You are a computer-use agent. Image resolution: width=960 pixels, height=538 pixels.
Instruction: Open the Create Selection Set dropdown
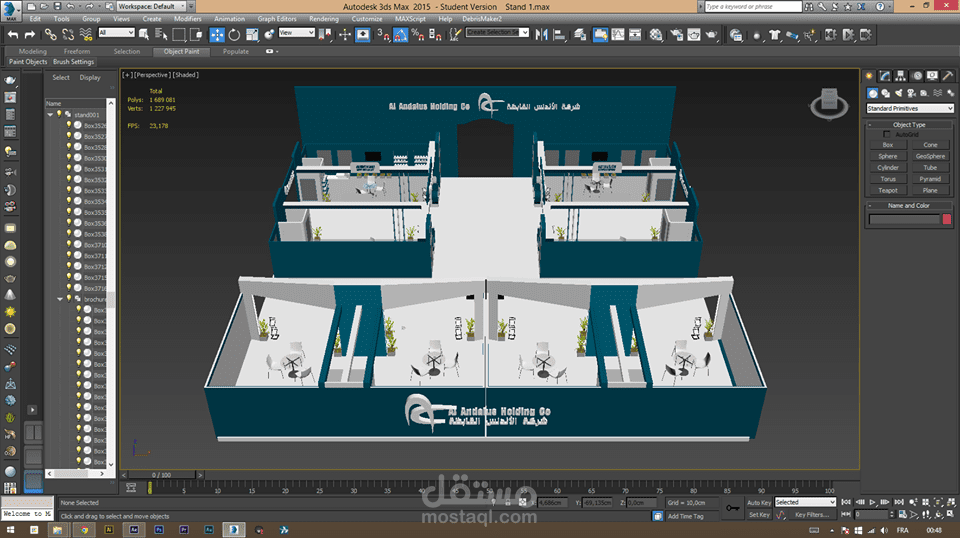click(497, 32)
